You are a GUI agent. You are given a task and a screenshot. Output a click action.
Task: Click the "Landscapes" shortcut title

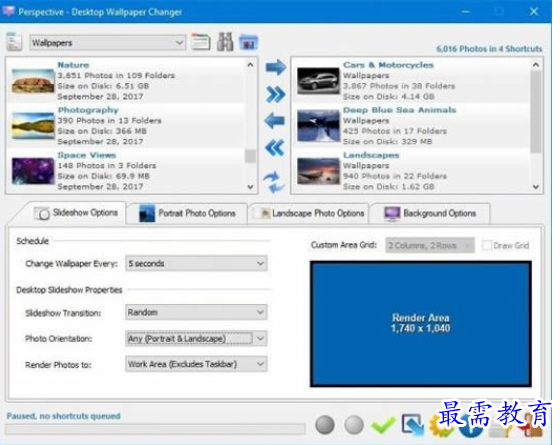(x=371, y=155)
